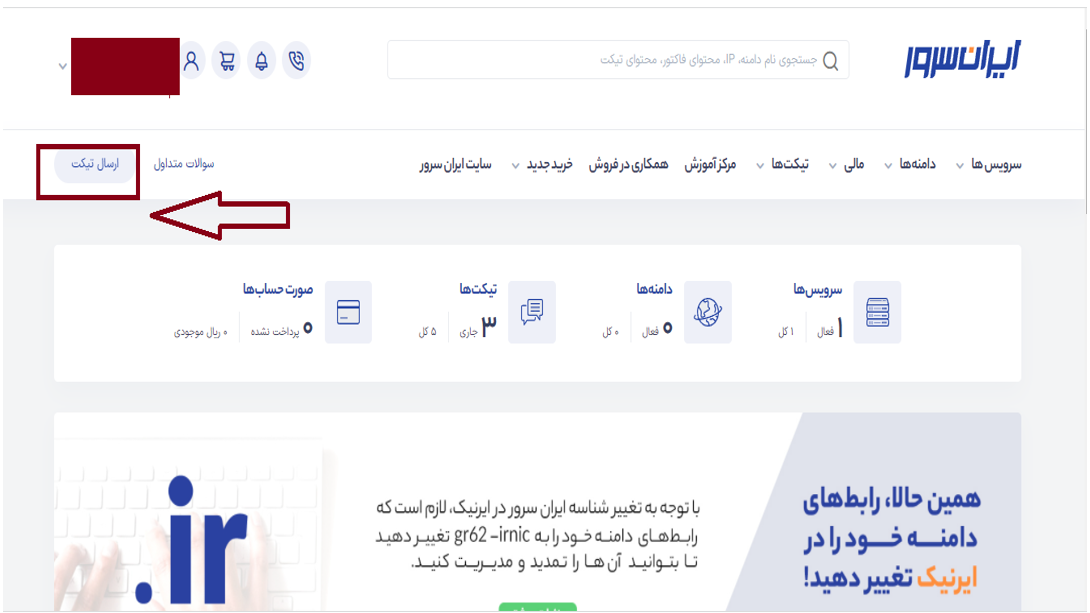Click the ارسال تیکت button
The height and width of the screenshot is (613, 1090).
94,164
